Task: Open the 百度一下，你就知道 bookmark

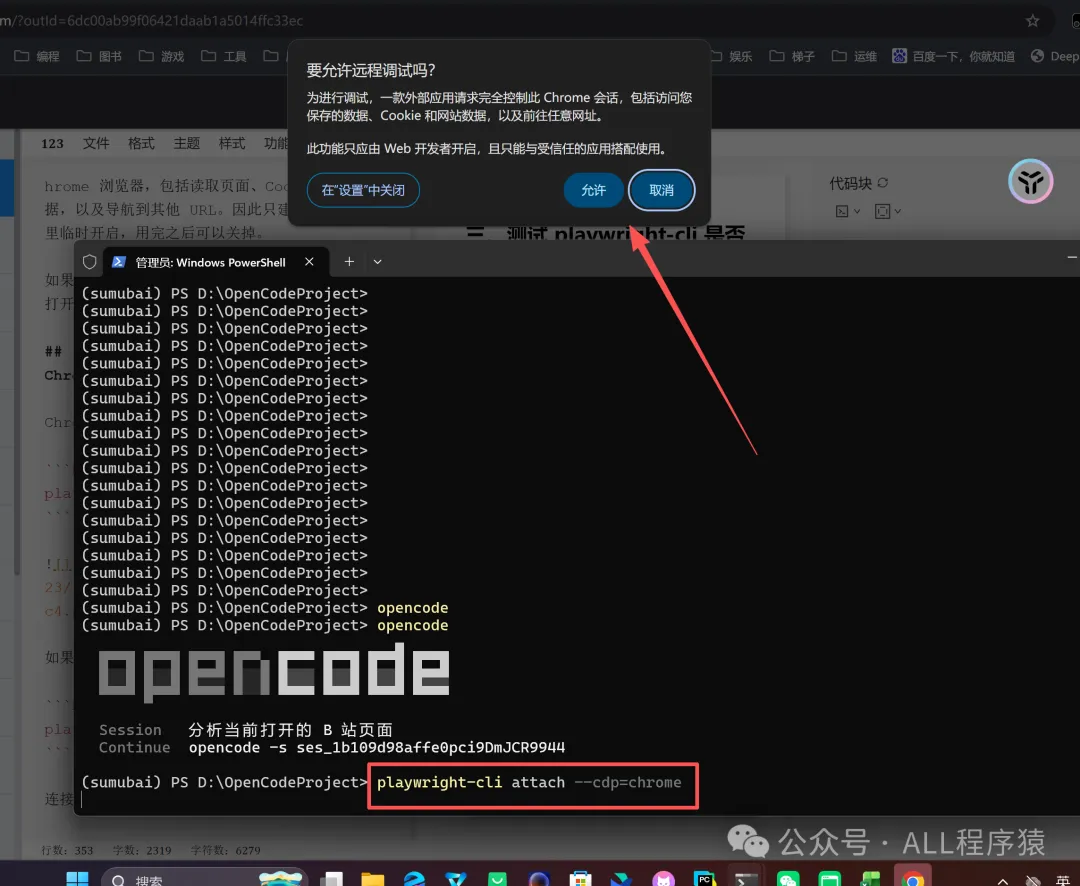Action: pos(953,56)
